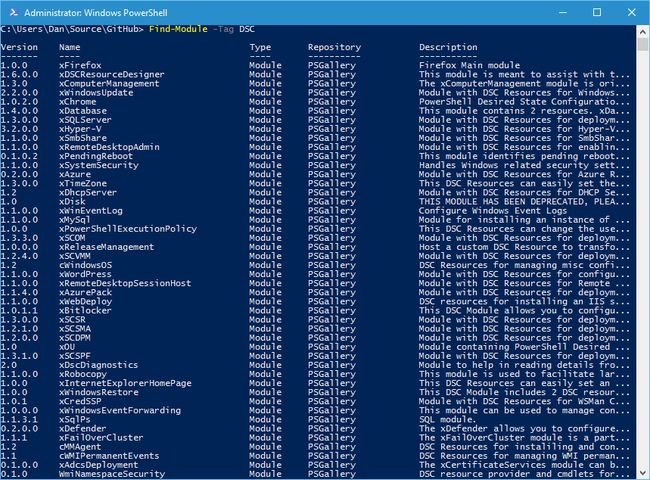Click the cWindowsOS module name
The image size is (650, 480).
pos(85,265)
